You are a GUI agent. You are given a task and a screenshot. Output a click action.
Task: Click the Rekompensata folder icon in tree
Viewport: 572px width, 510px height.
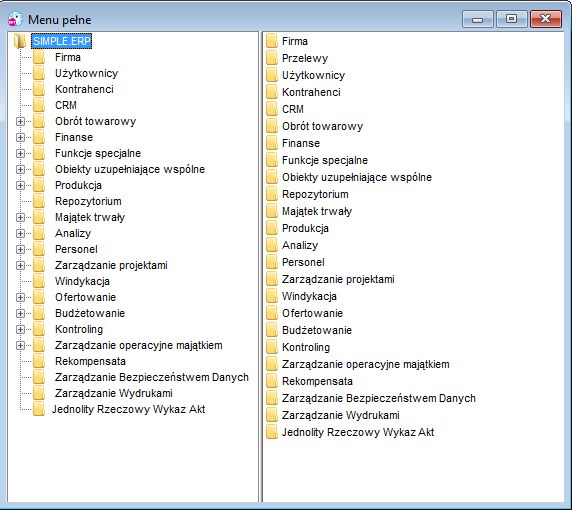(x=39, y=362)
